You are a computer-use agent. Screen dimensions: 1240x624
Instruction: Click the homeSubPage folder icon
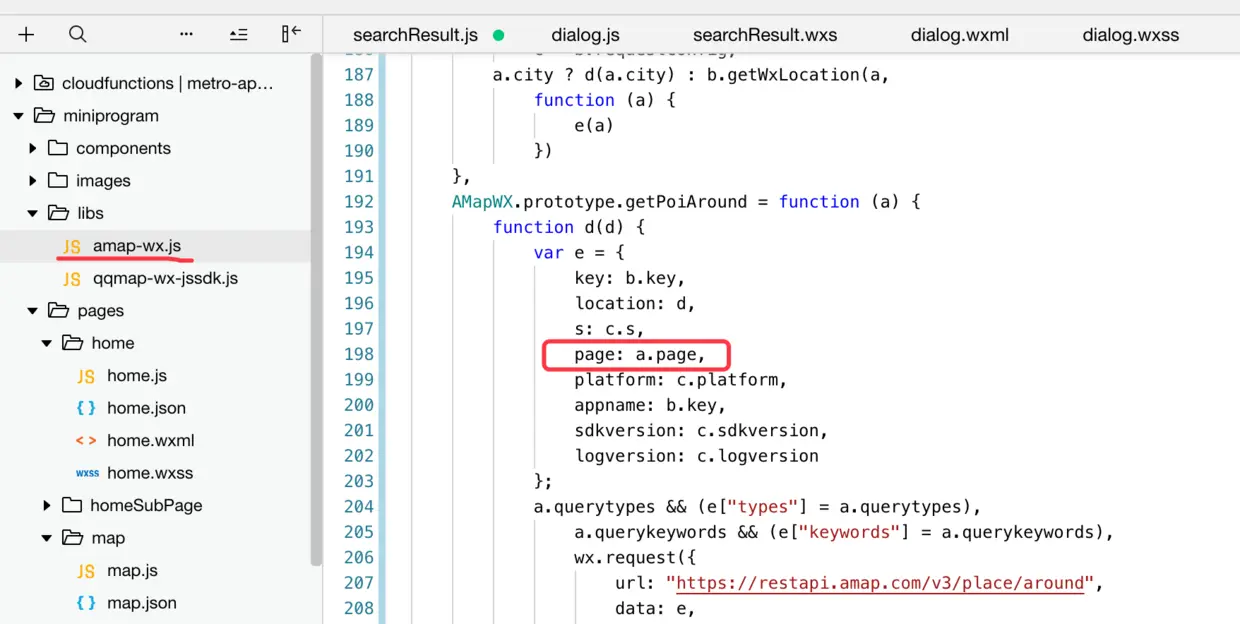72,505
